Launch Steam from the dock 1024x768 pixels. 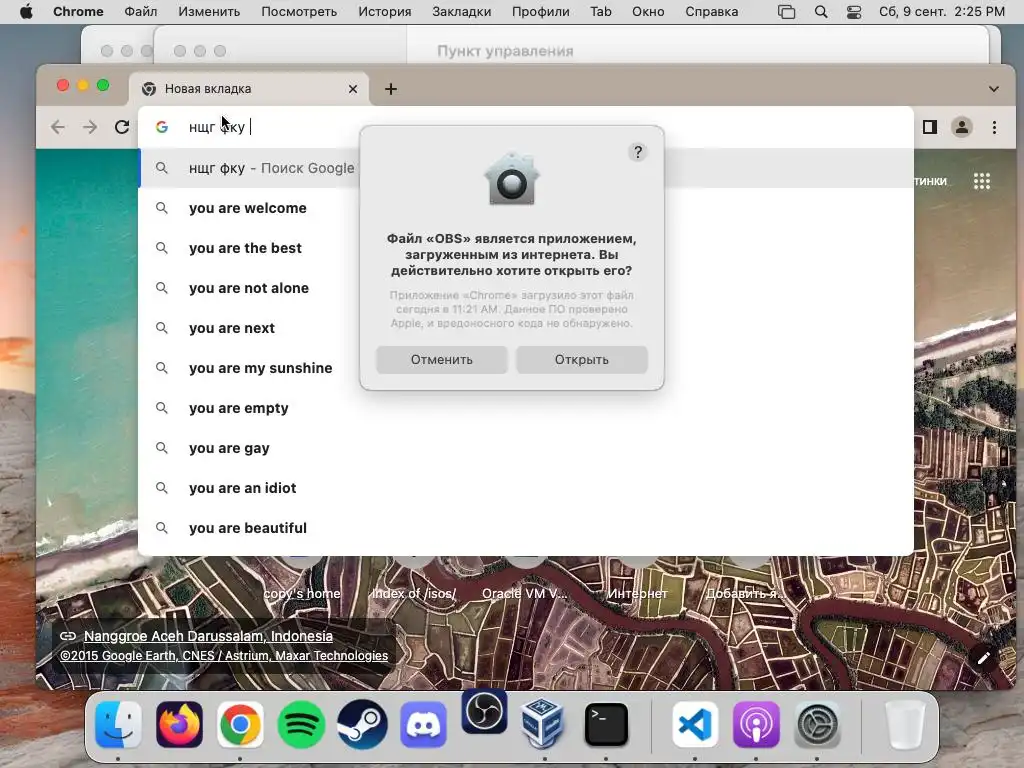click(x=362, y=725)
